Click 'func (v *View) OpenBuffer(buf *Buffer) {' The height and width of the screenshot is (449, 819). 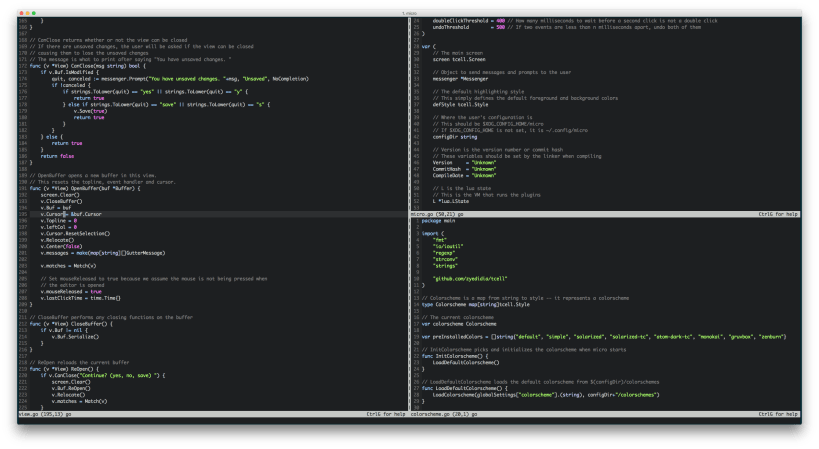tap(85, 188)
